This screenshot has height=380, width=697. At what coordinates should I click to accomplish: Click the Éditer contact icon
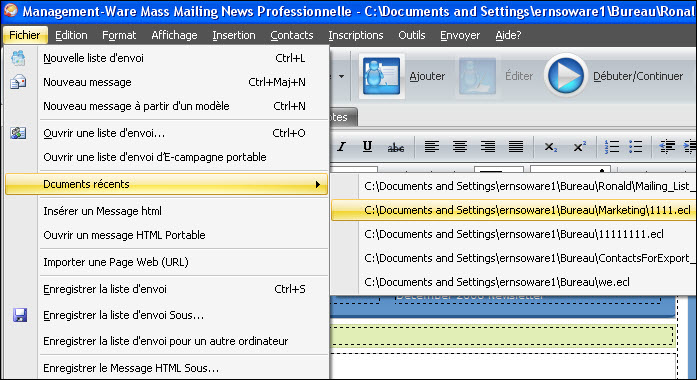click(477, 76)
